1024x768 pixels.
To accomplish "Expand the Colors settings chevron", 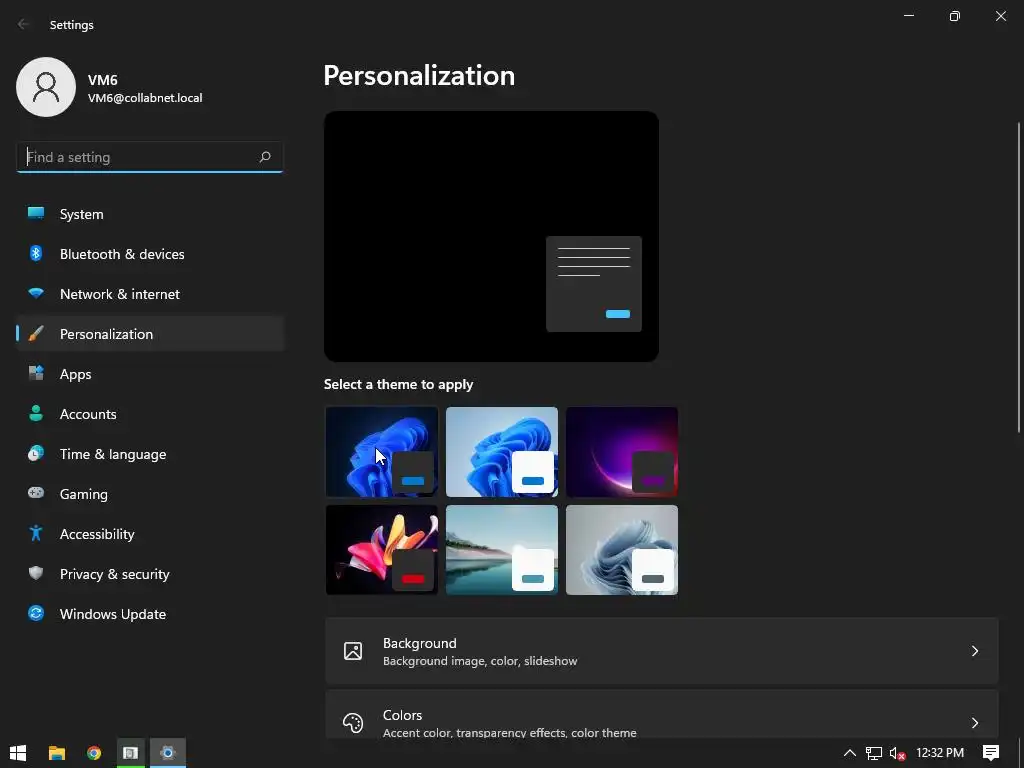I will pos(974,723).
